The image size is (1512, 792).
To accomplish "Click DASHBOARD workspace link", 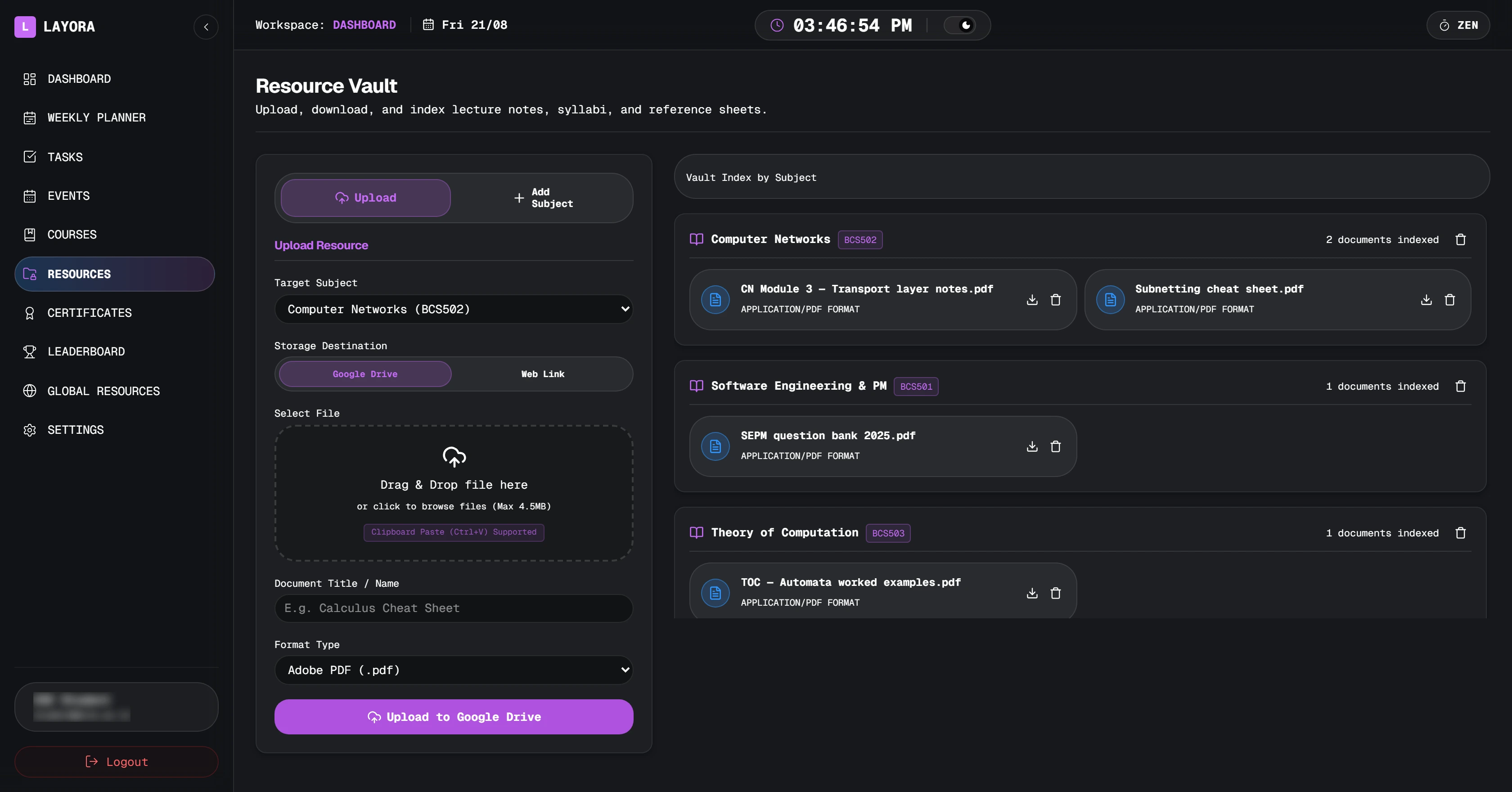I will 364,25.
